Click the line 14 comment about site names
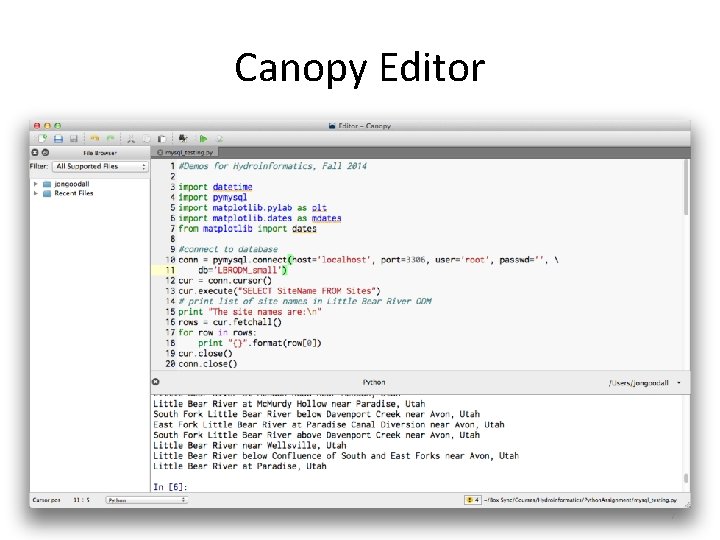 click(x=305, y=301)
